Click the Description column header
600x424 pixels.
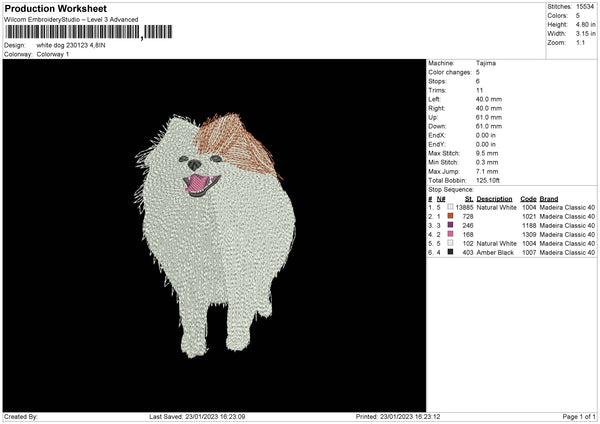[x=494, y=199]
